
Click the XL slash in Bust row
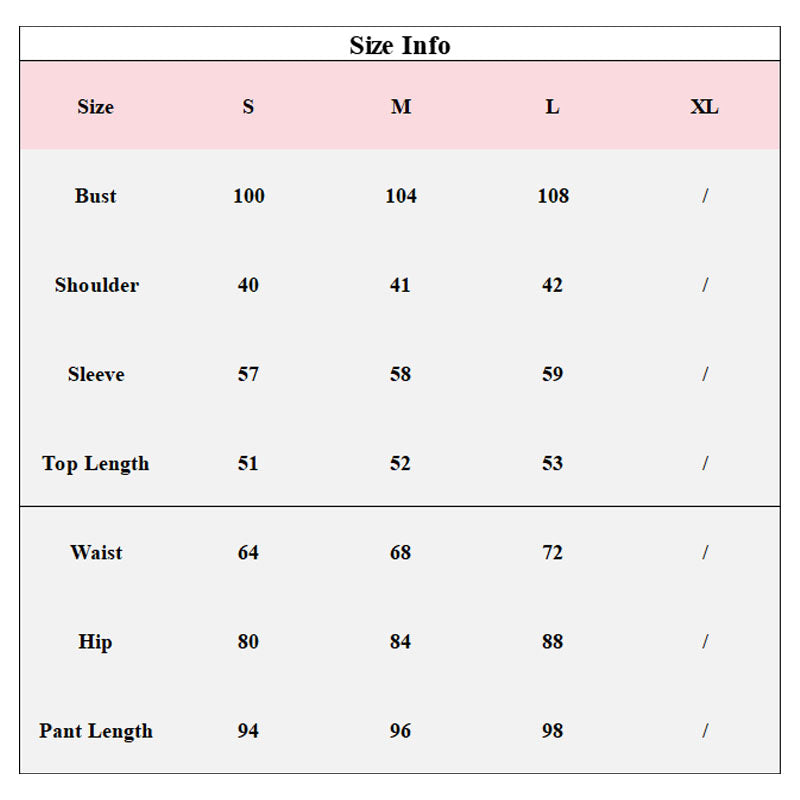click(x=704, y=196)
